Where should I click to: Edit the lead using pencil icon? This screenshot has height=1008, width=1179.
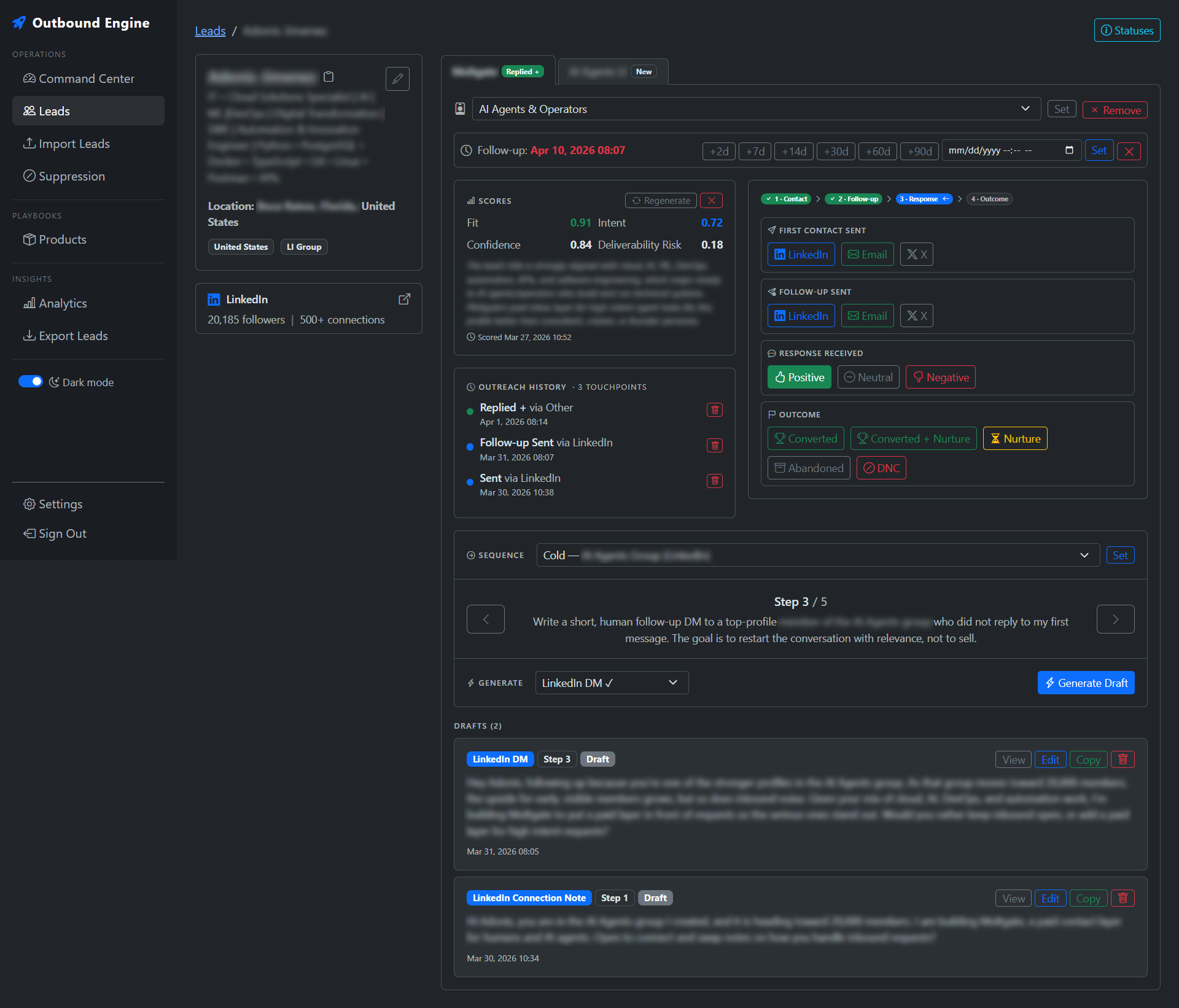397,79
